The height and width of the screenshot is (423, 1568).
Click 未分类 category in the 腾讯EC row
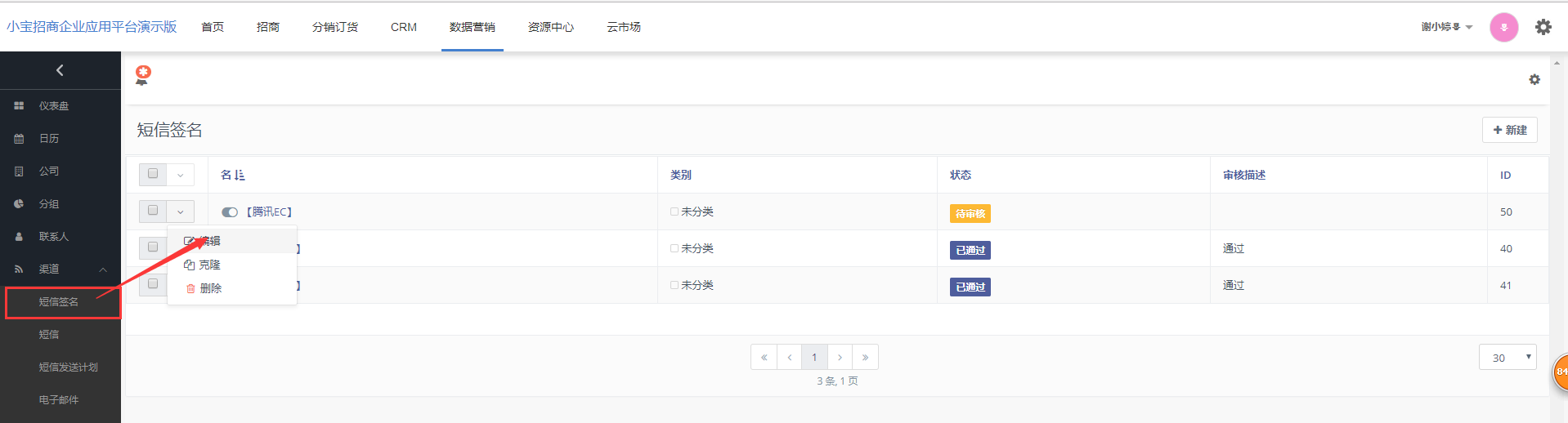pos(697,211)
